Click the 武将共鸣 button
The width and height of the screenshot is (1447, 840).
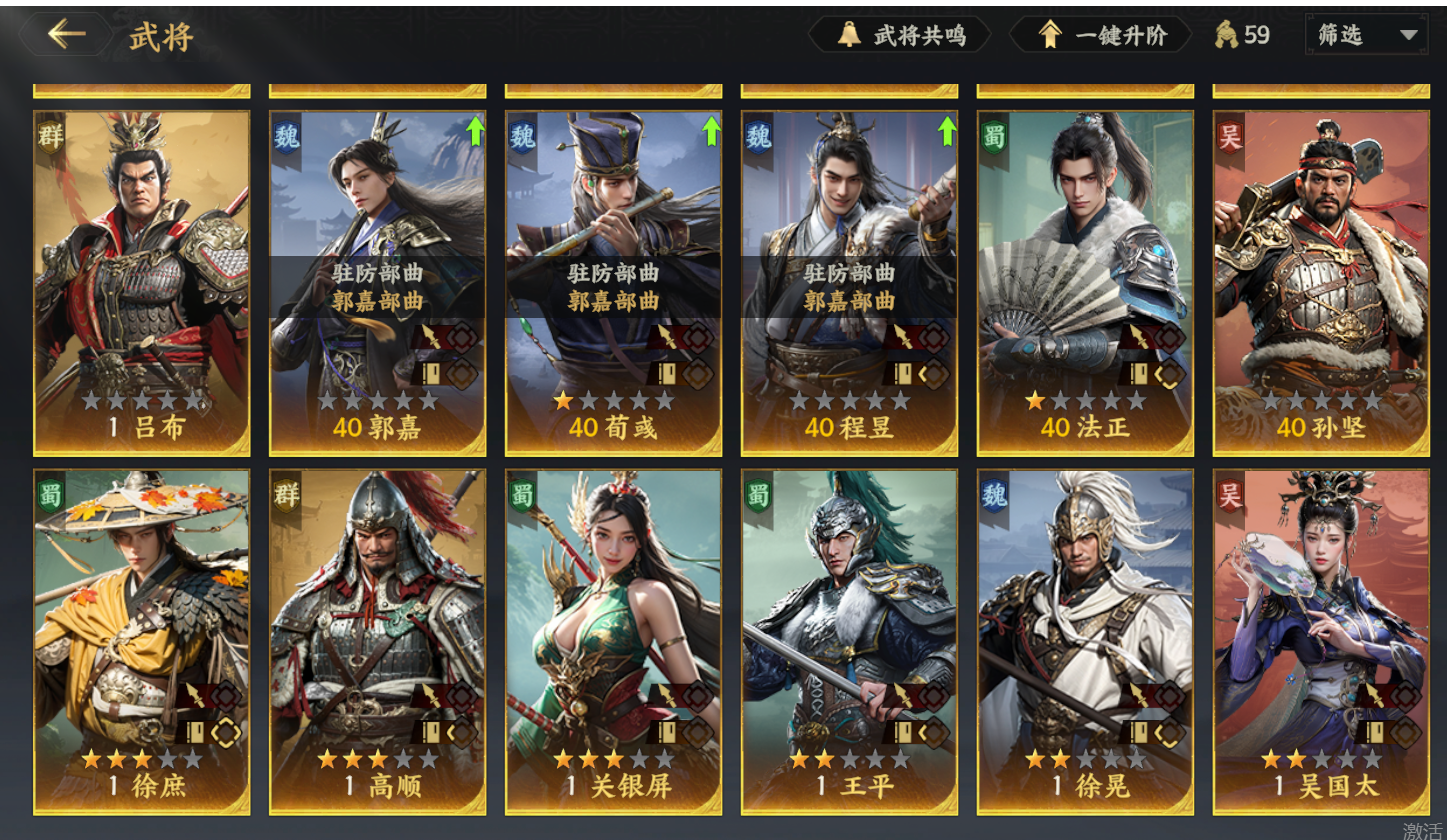coord(899,35)
